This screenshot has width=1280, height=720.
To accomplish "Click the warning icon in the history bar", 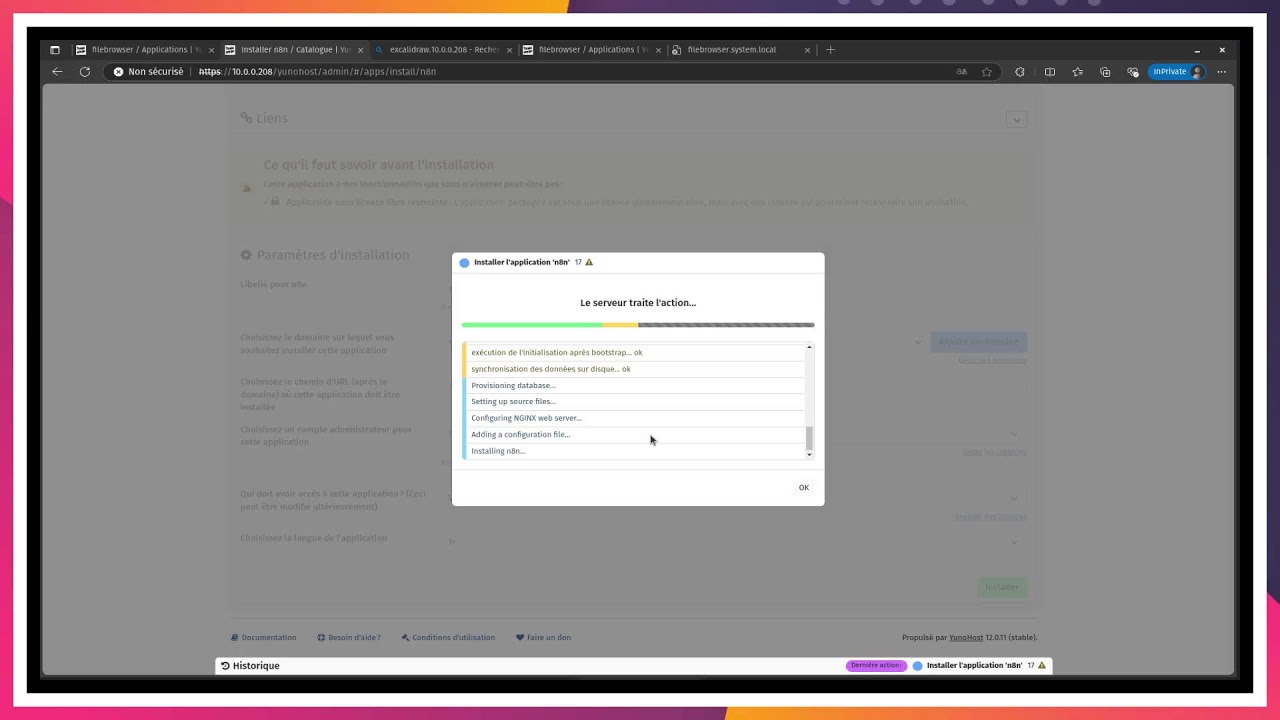I will [1042, 665].
